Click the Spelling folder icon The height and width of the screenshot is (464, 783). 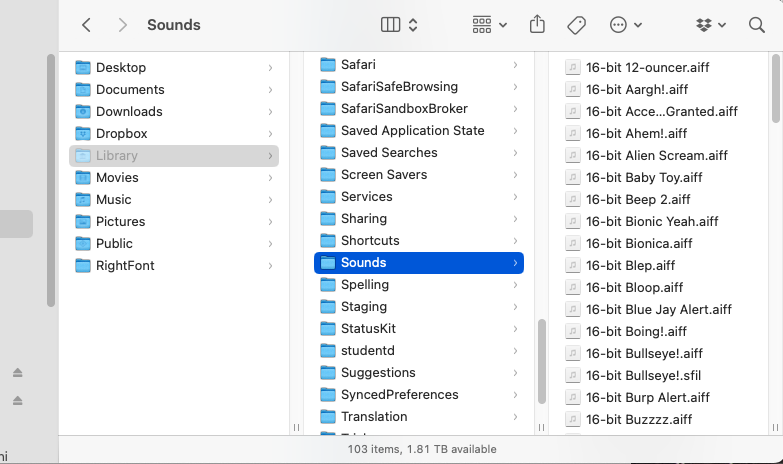tap(328, 284)
